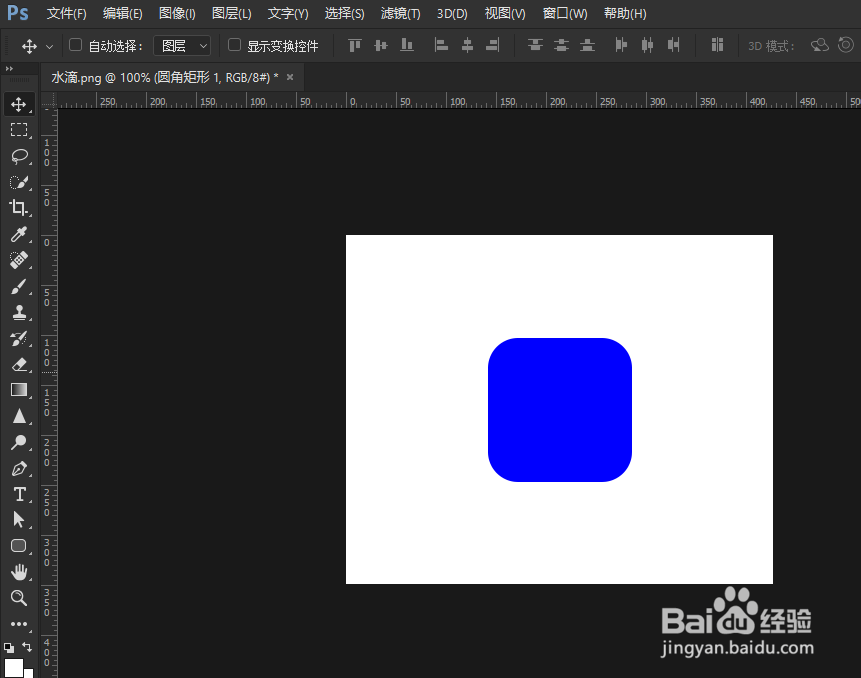The width and height of the screenshot is (861, 678).
Task: Open the 滤镜(T) menu
Action: [400, 13]
